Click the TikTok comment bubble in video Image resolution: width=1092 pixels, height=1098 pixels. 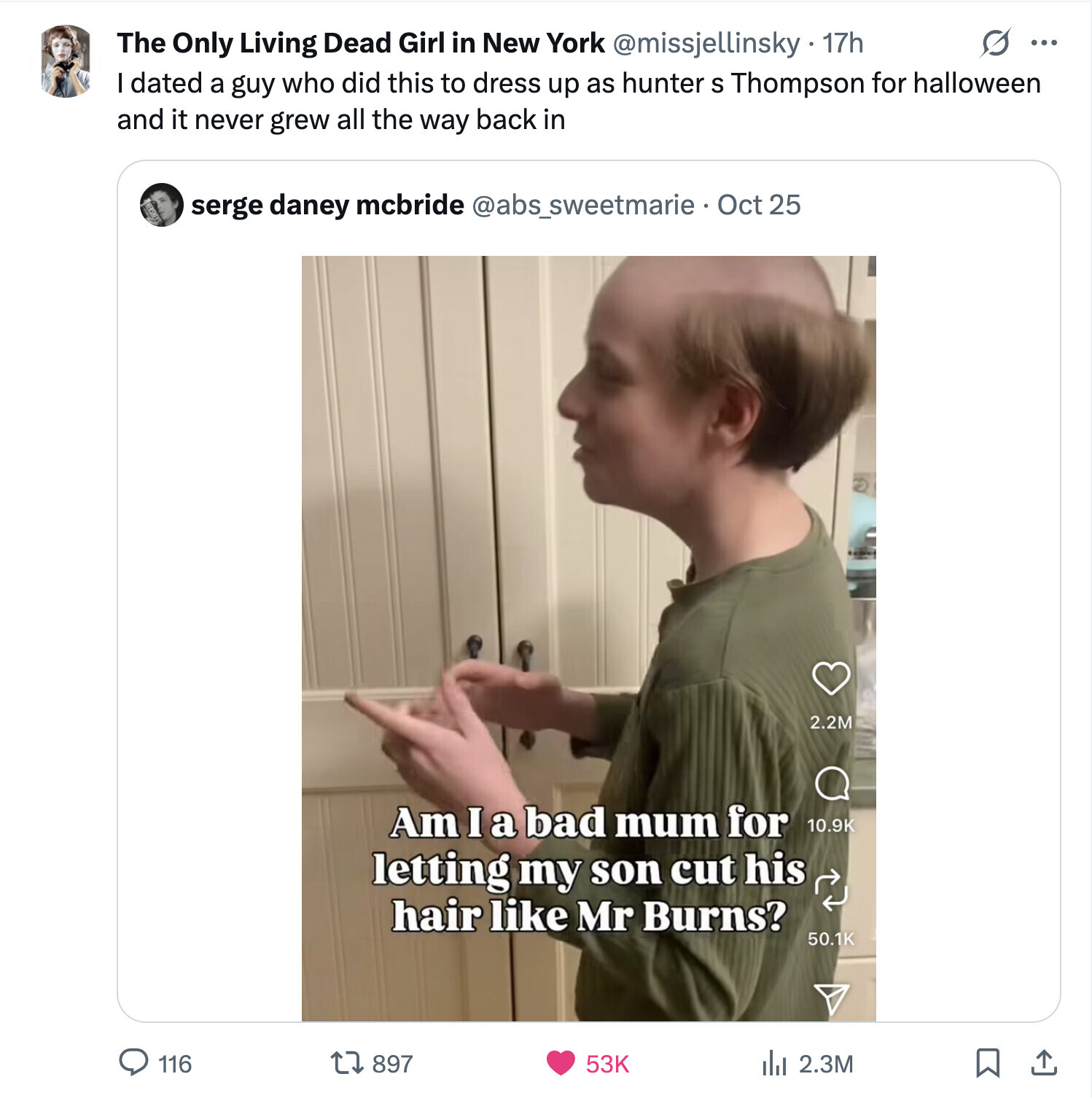coord(831,784)
